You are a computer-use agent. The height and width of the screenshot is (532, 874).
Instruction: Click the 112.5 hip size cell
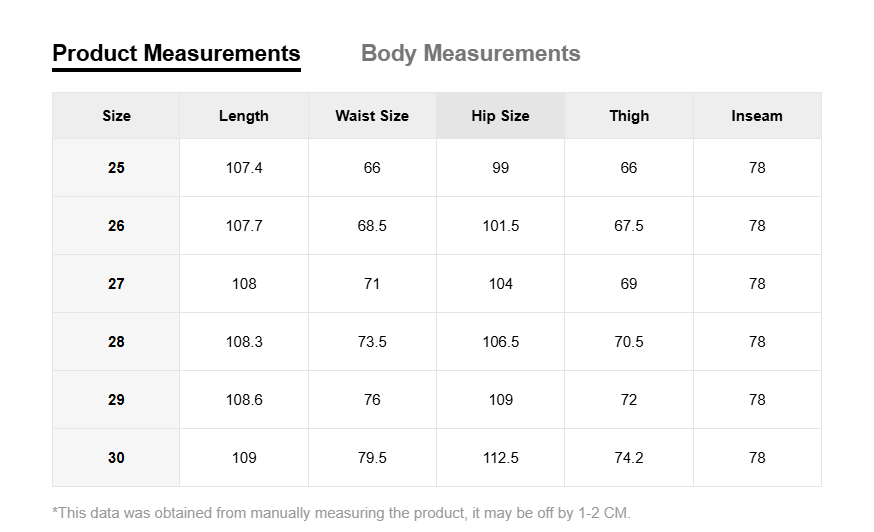pyautogui.click(x=501, y=458)
